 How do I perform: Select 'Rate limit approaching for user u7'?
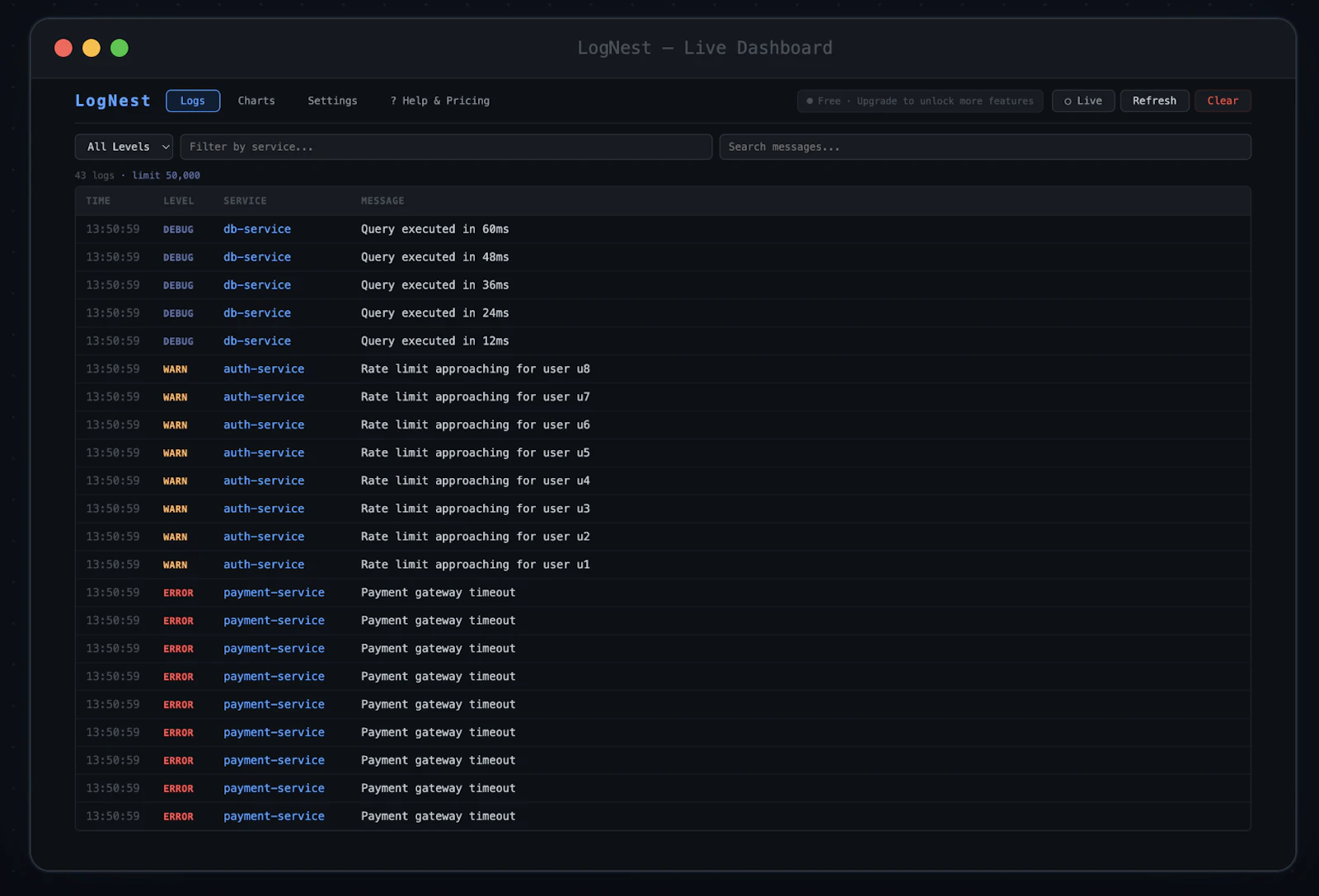coord(663,397)
